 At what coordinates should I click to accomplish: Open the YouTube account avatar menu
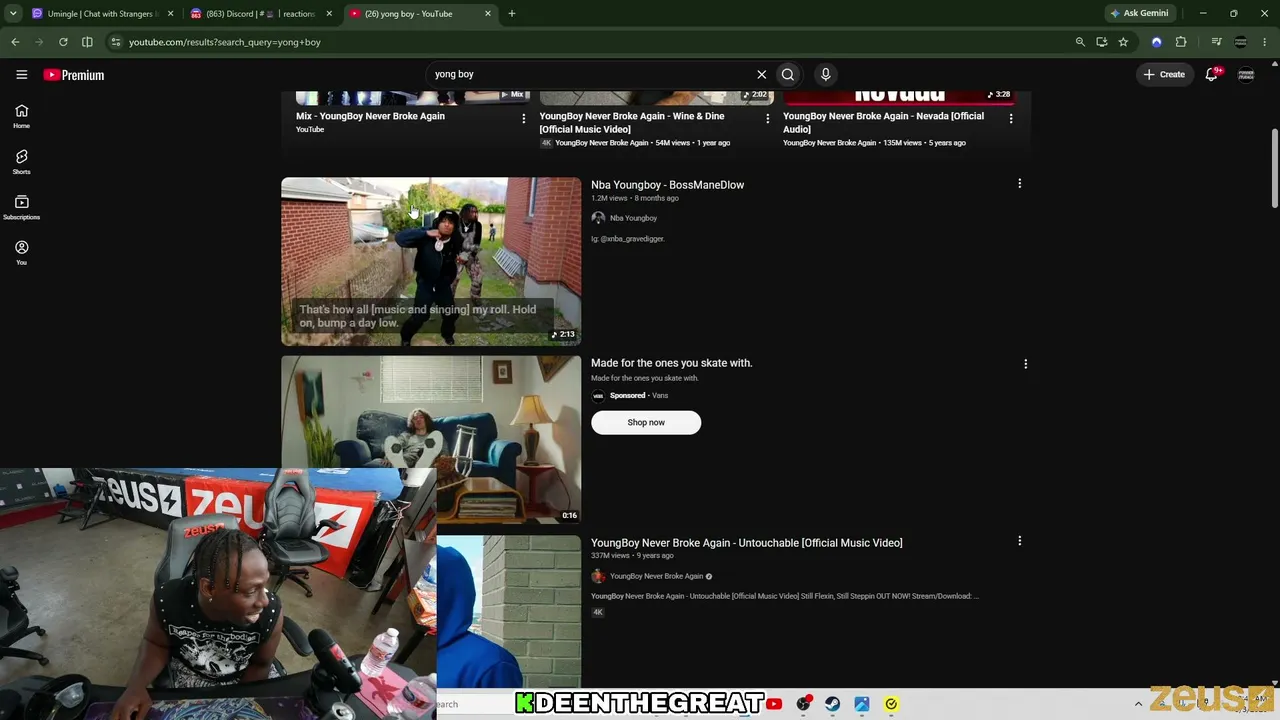coord(1246,74)
